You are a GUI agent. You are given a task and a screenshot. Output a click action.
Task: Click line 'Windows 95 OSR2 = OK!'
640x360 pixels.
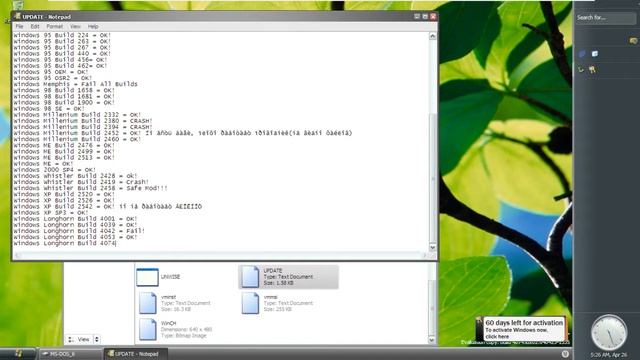[x=53, y=78]
